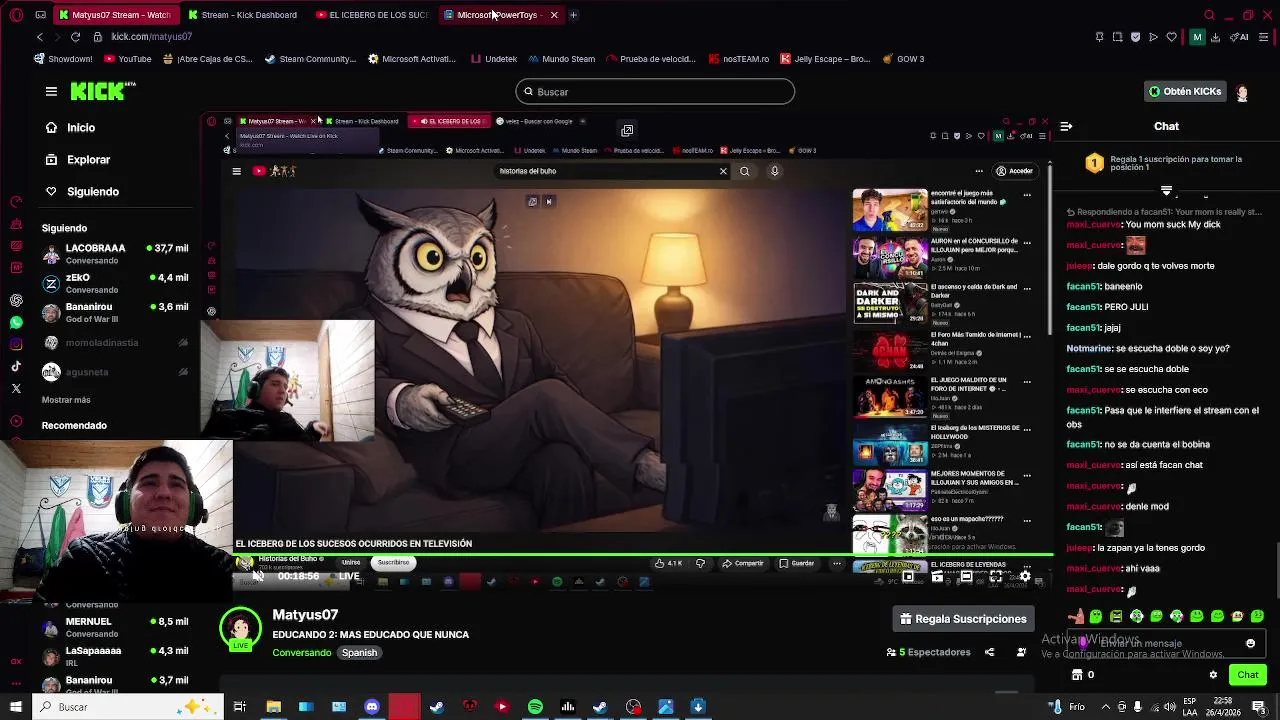Open the user profile avatar menu
This screenshot has height=720, width=1280.
(x=1242, y=92)
